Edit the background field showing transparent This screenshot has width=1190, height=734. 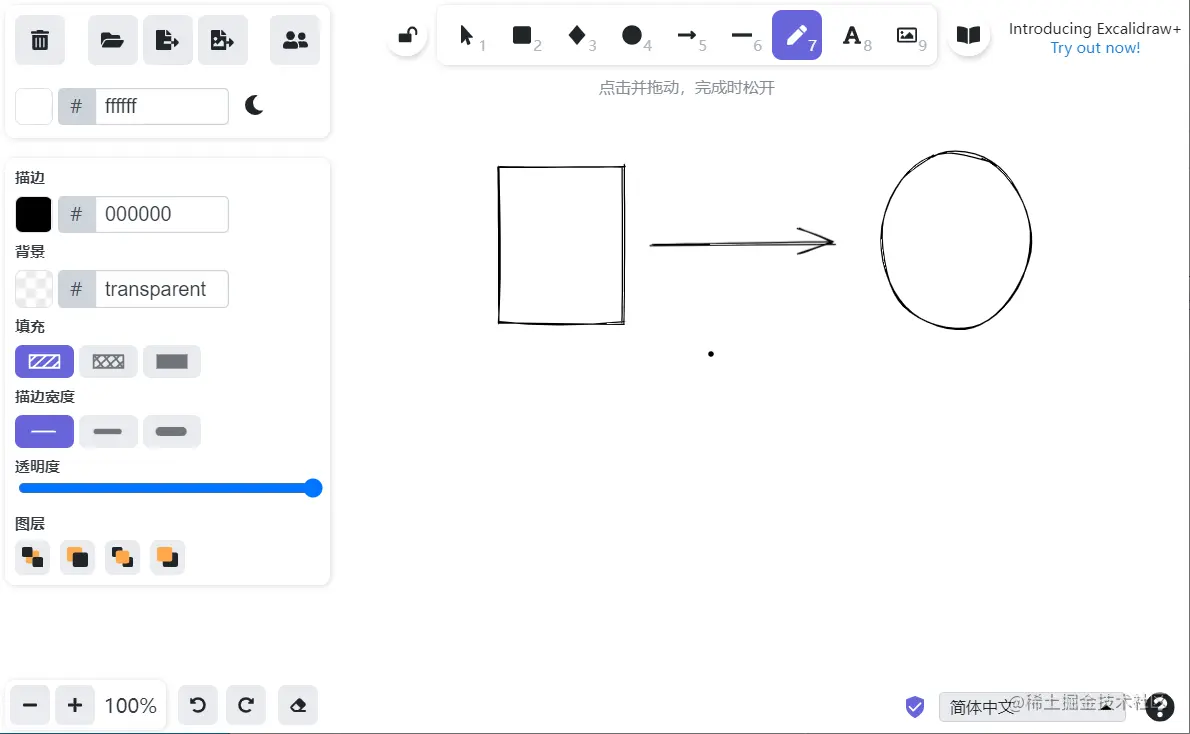click(162, 289)
